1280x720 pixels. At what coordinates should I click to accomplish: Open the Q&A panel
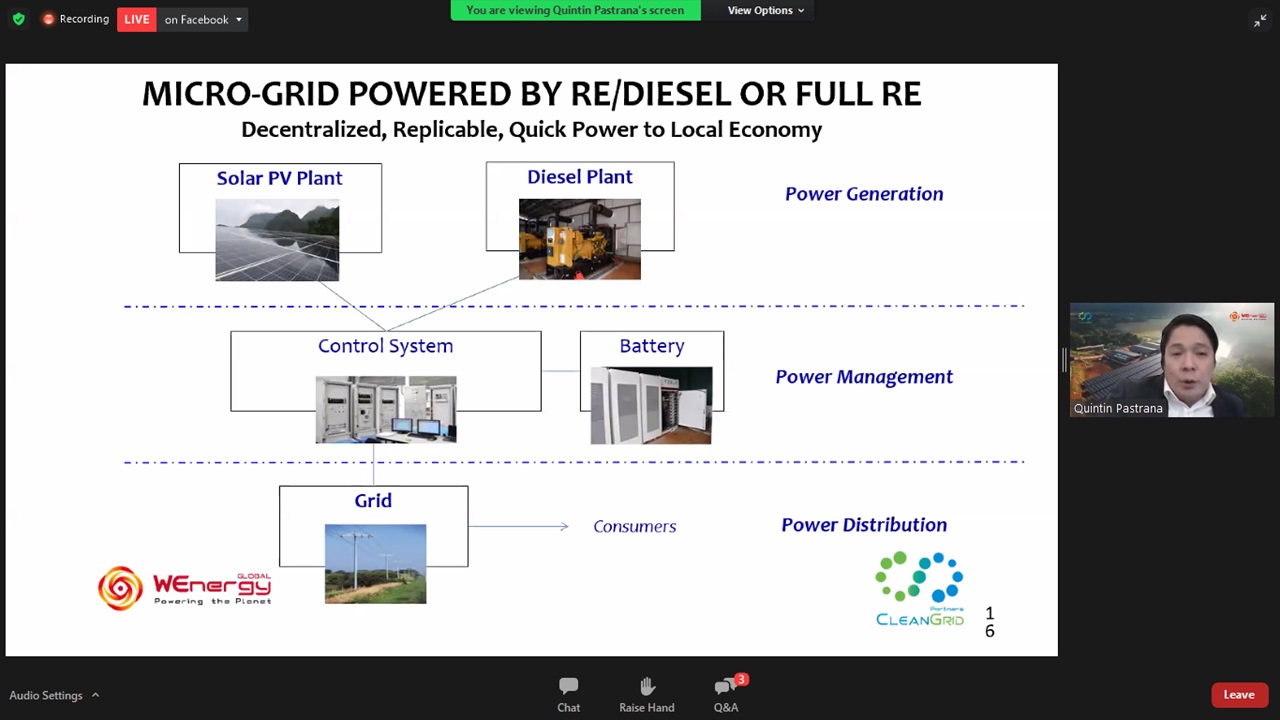click(726, 694)
